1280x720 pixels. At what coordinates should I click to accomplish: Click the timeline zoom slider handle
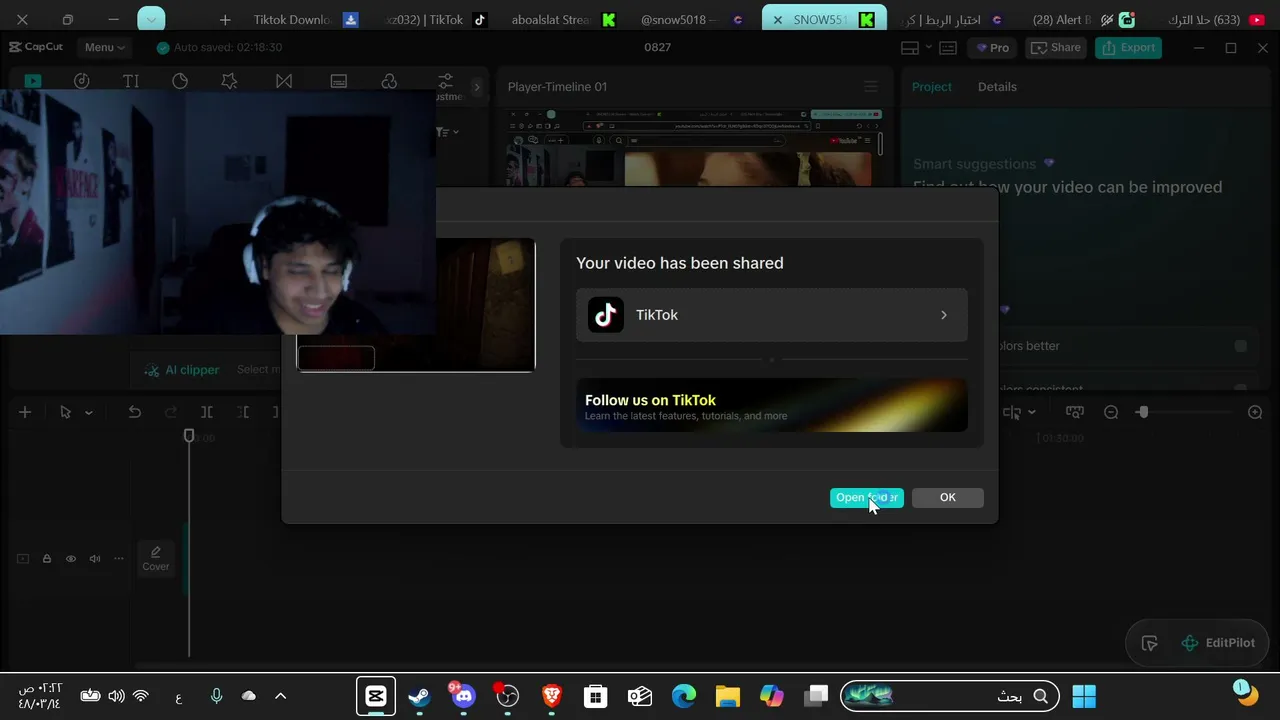[1143, 412]
